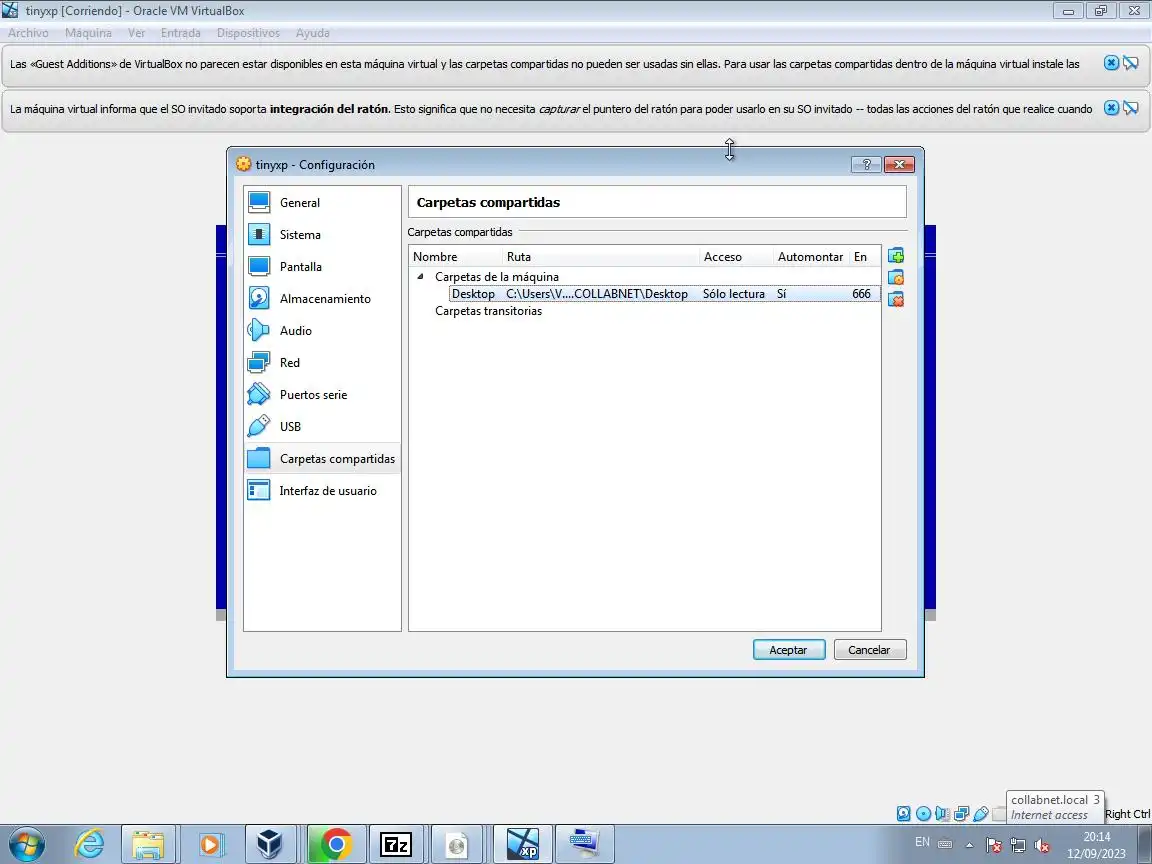The height and width of the screenshot is (864, 1152).
Task: Select the Puertos serie category
Action: click(322, 395)
